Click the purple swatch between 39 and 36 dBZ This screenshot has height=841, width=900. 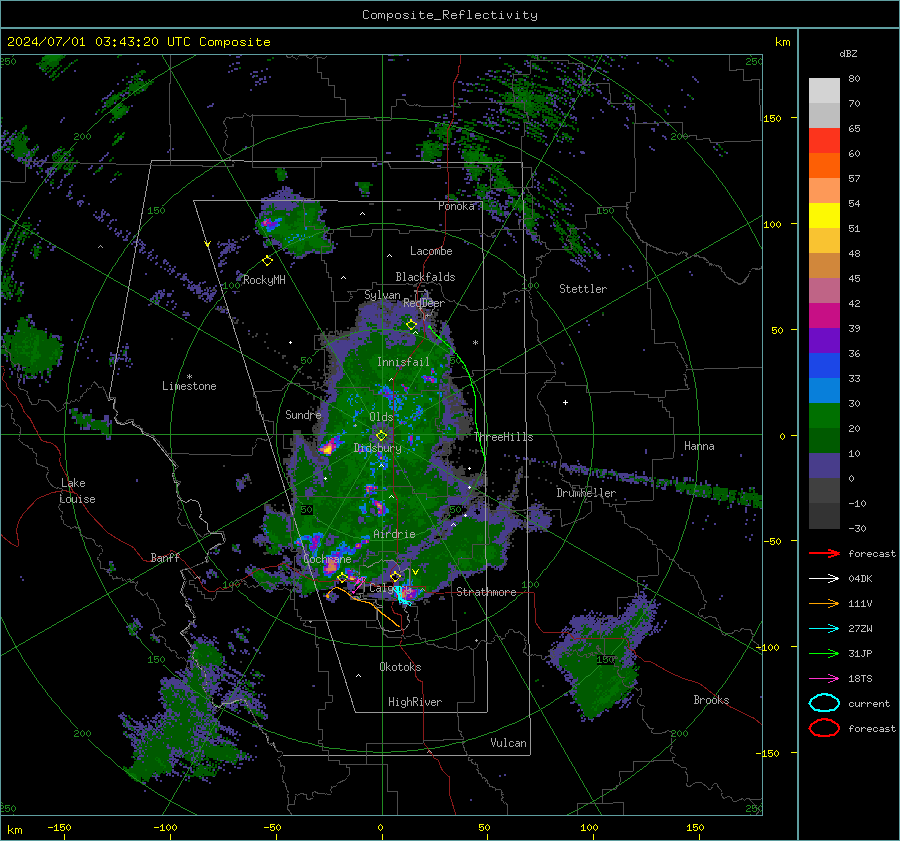[824, 341]
